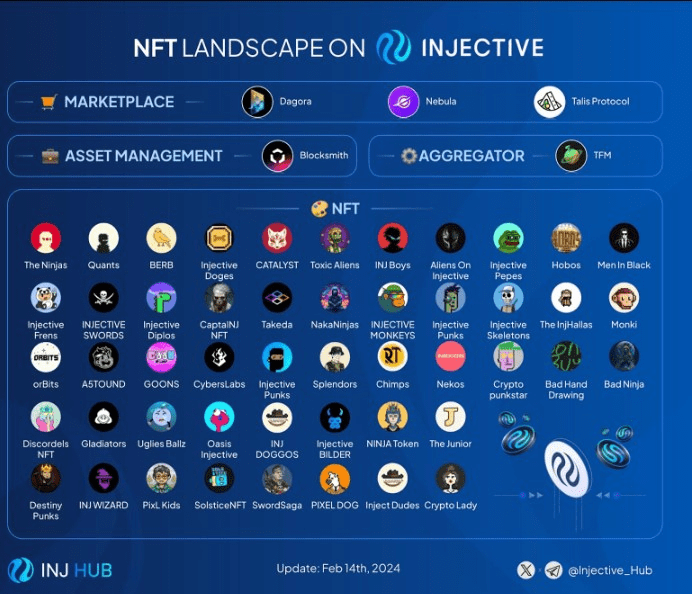Screen dimensions: 692x594
Task: Select the Injective Pepes frog icon
Action: (x=508, y=238)
